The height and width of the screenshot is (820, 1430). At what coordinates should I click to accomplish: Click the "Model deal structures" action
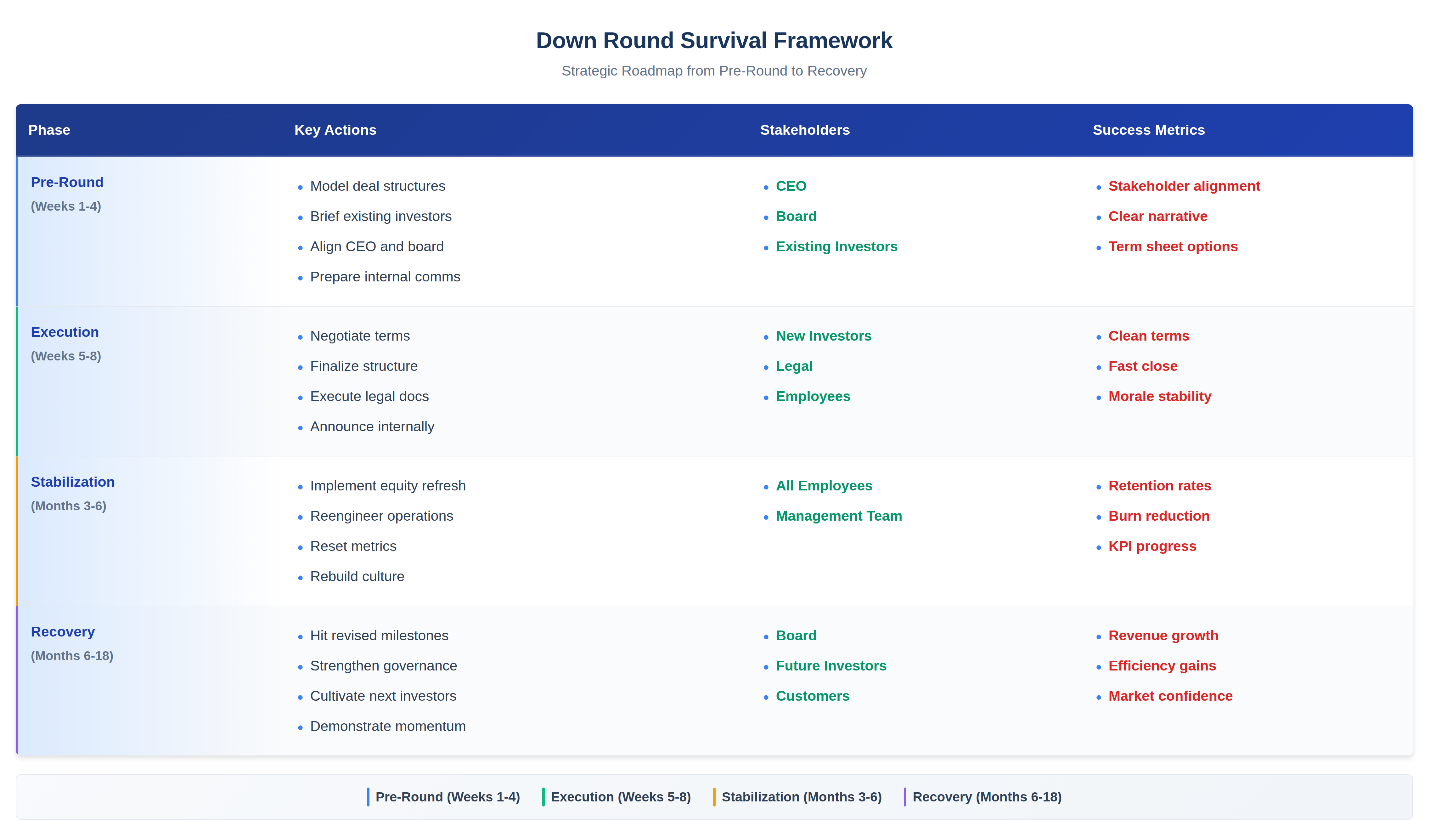[x=377, y=186]
